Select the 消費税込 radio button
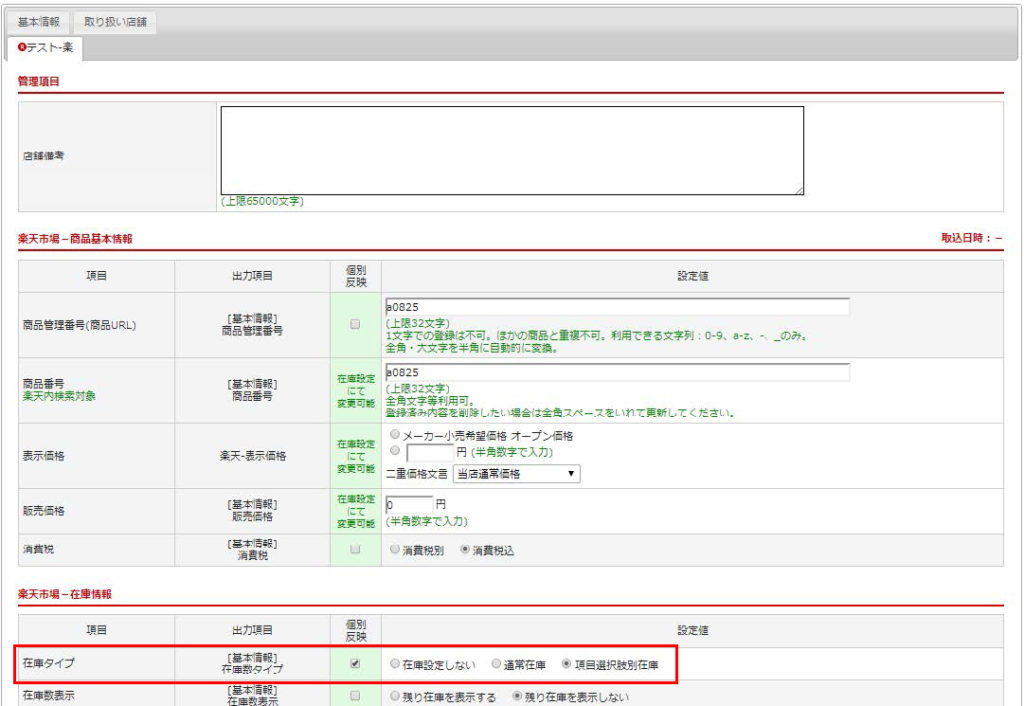 point(465,550)
